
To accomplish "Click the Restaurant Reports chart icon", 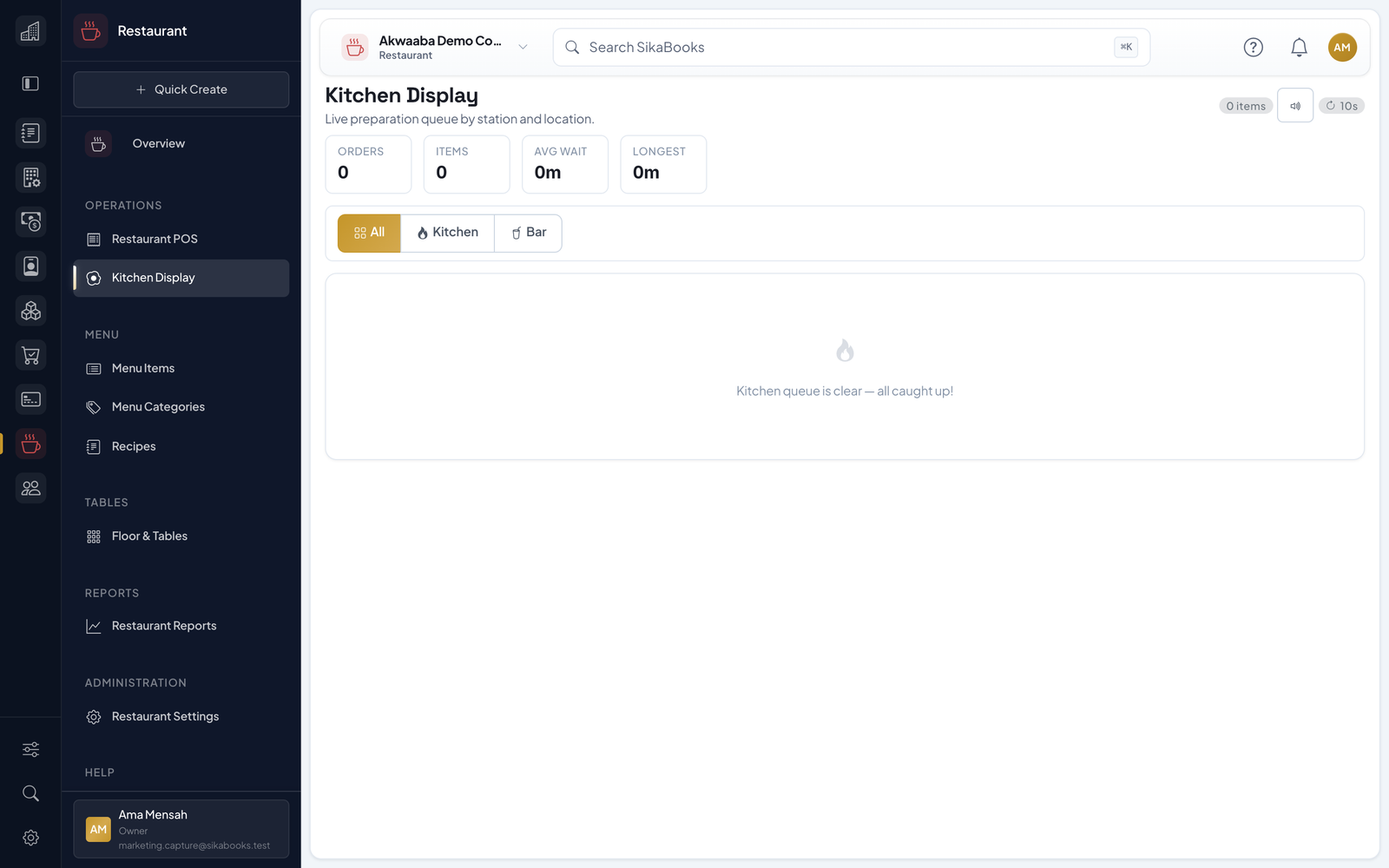I will [x=94, y=626].
